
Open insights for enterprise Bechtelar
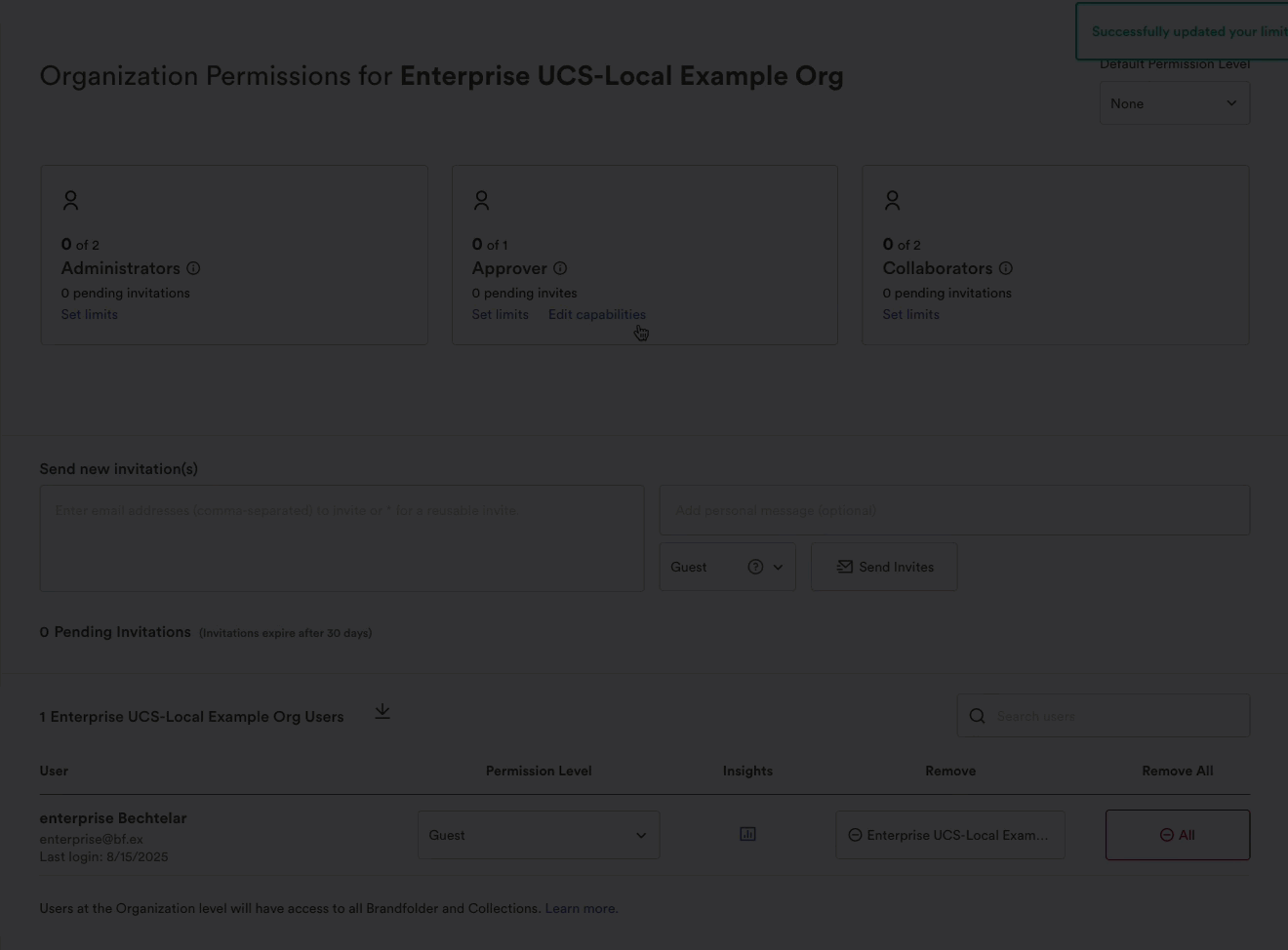pyautogui.click(x=747, y=834)
